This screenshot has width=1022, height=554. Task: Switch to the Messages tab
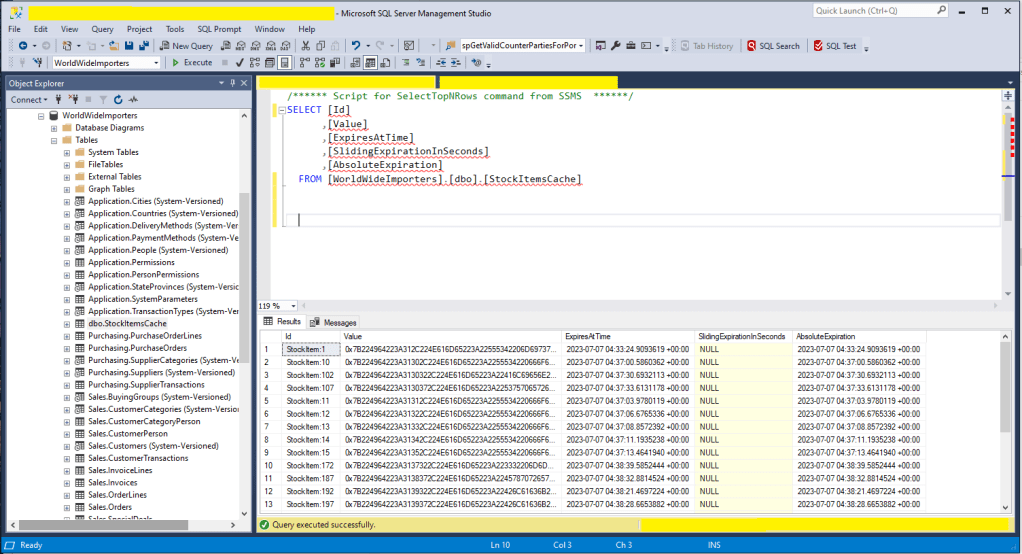[333, 323]
